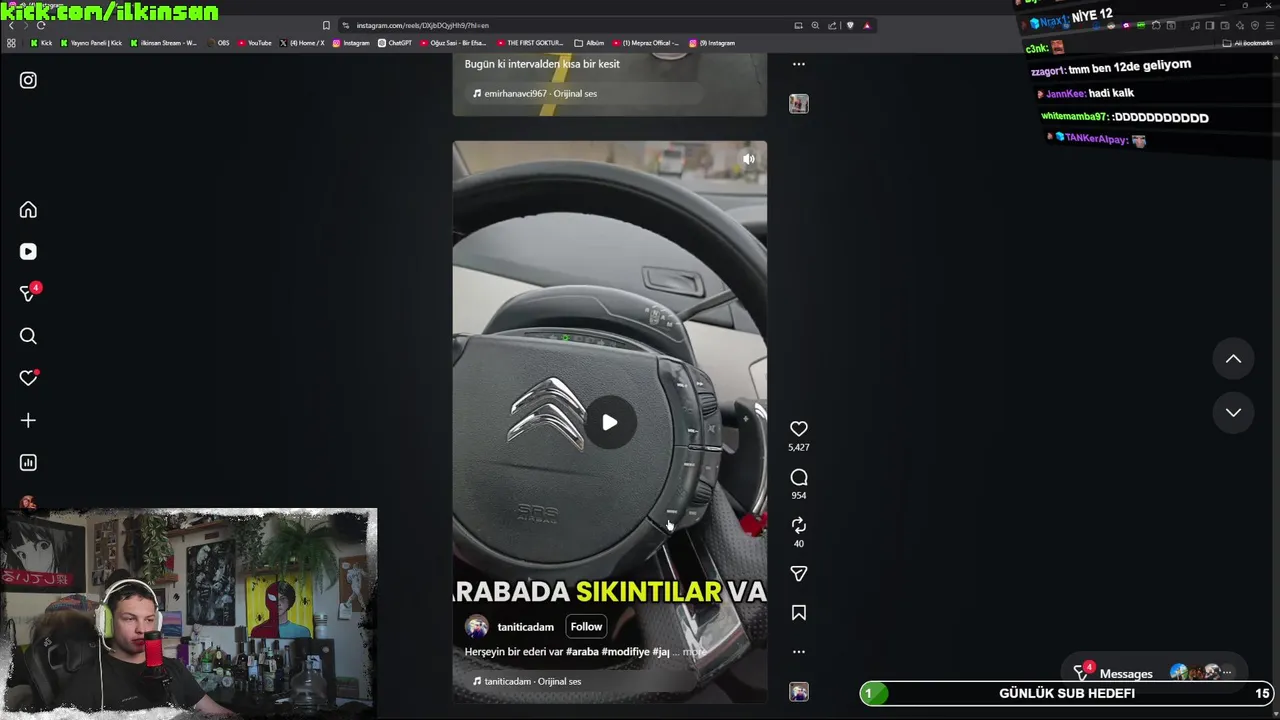The width and height of the screenshot is (1280, 720).
Task: Open taniticadam profile avatar
Action: (x=477, y=627)
